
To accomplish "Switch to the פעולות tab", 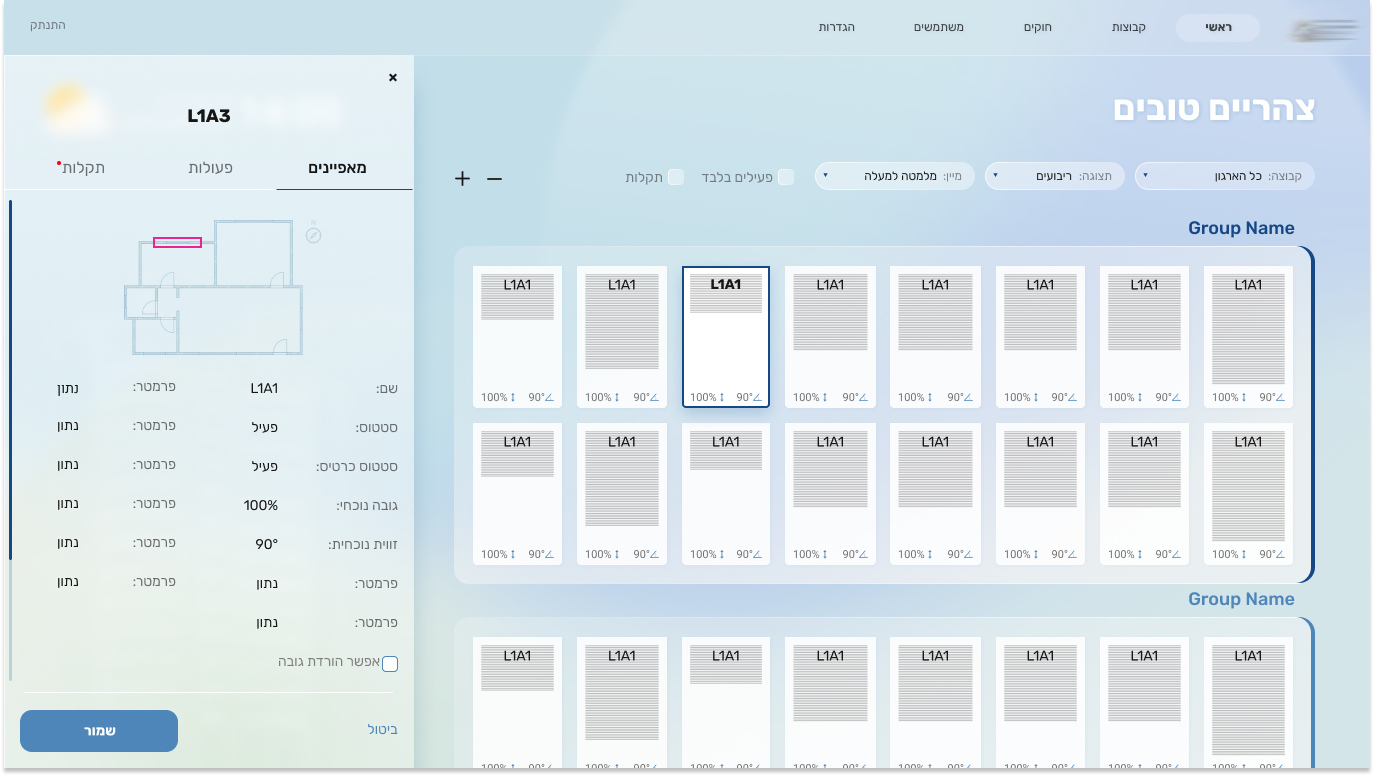I will tap(210, 168).
